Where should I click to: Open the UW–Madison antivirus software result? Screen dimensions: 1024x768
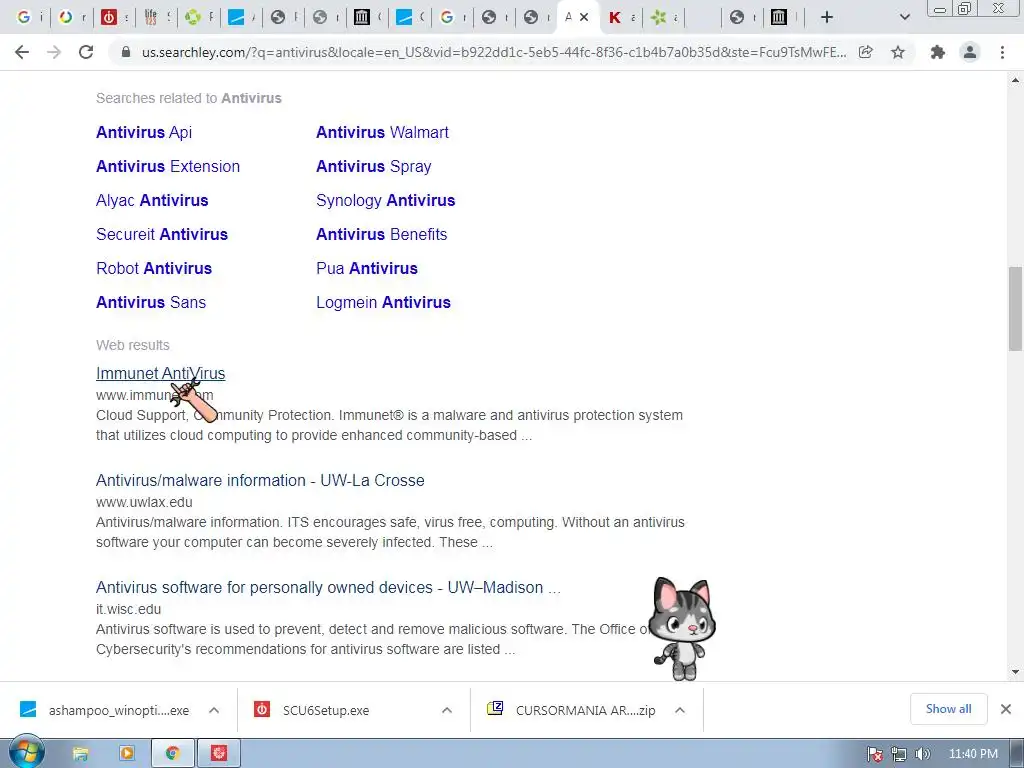tap(328, 587)
